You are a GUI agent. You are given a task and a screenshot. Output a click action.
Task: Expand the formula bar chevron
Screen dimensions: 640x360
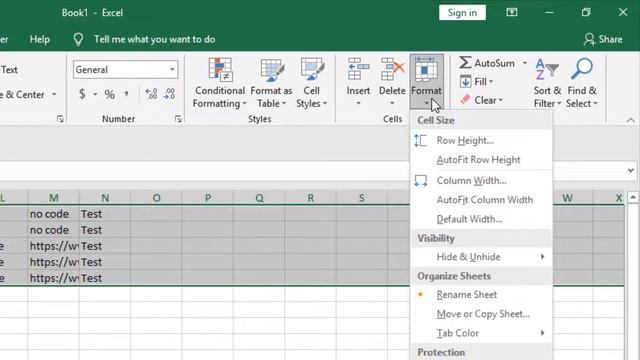point(631,170)
